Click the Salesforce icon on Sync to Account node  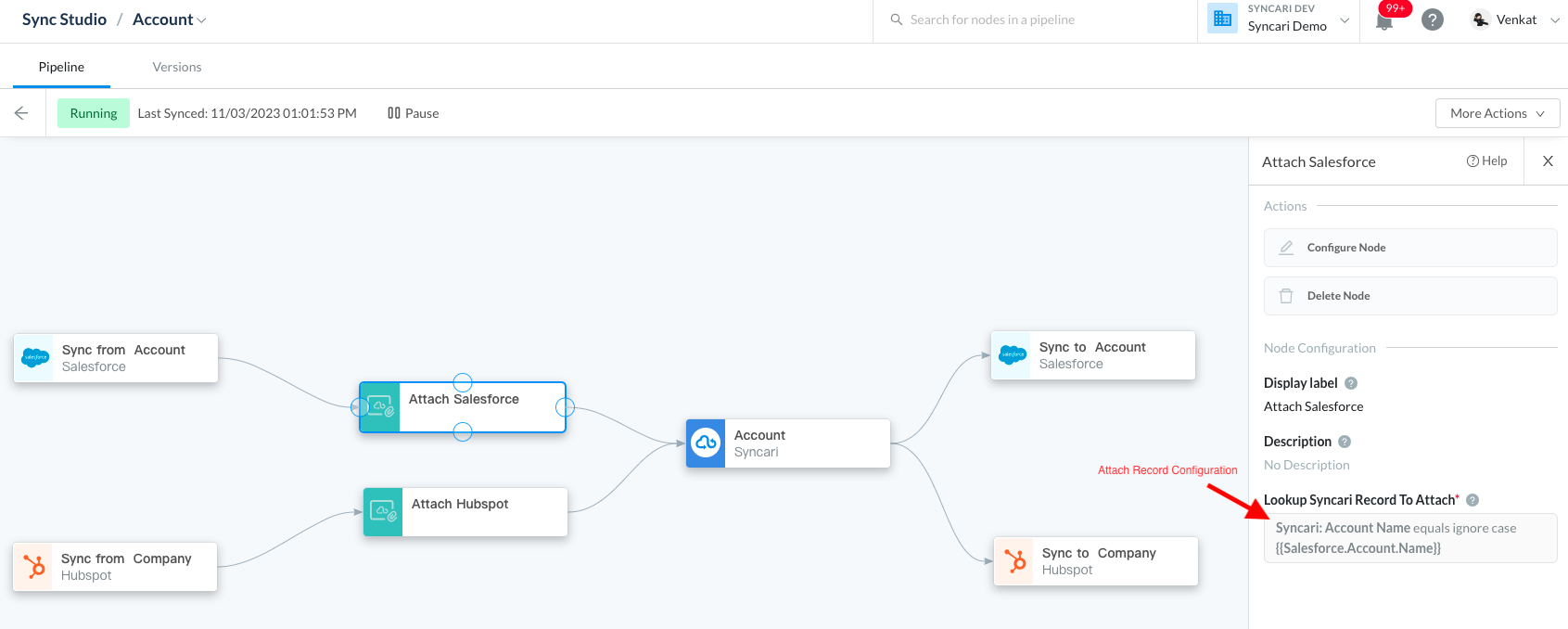coord(1013,355)
